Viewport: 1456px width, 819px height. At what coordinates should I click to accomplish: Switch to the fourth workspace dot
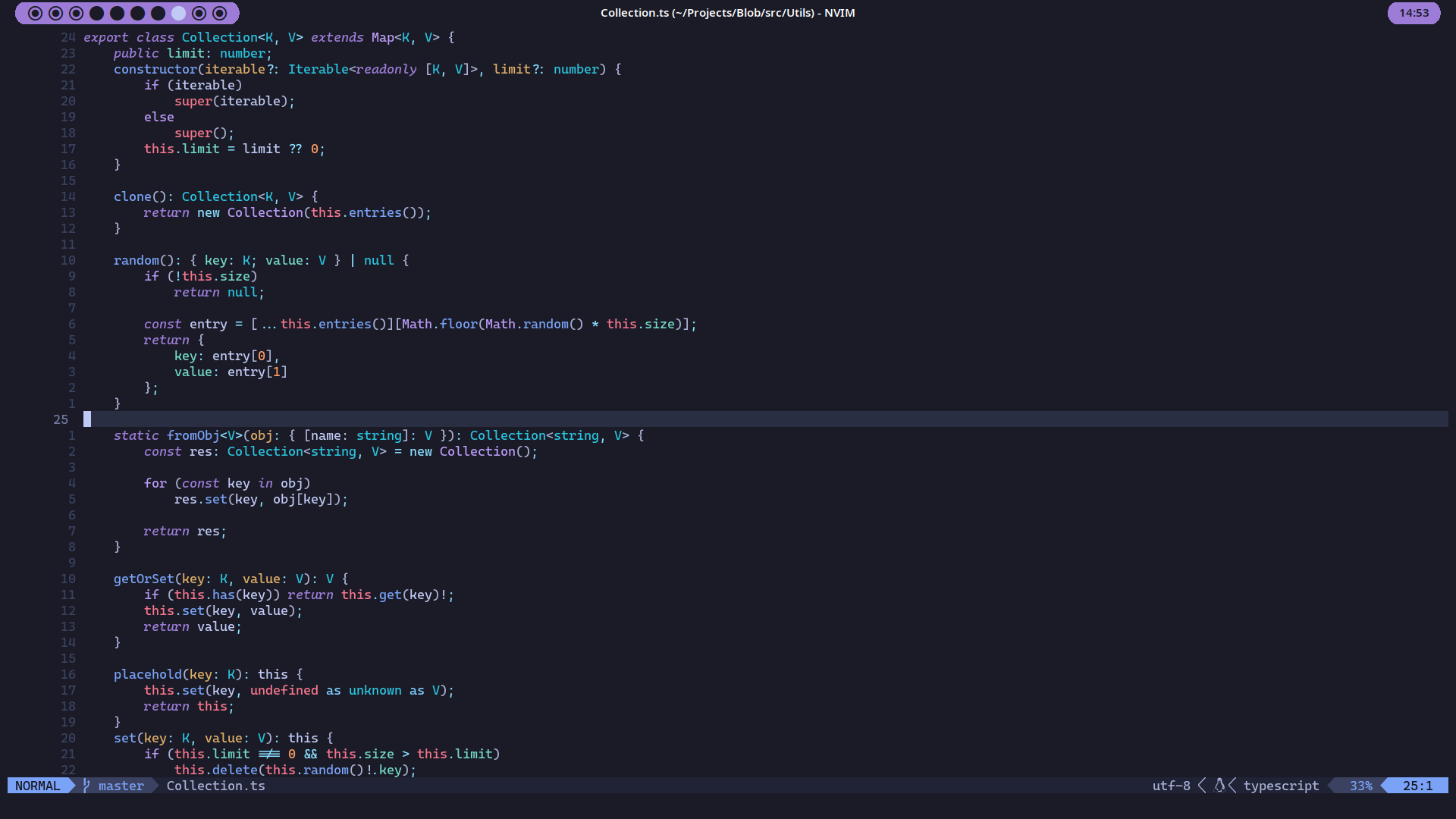coord(96,13)
